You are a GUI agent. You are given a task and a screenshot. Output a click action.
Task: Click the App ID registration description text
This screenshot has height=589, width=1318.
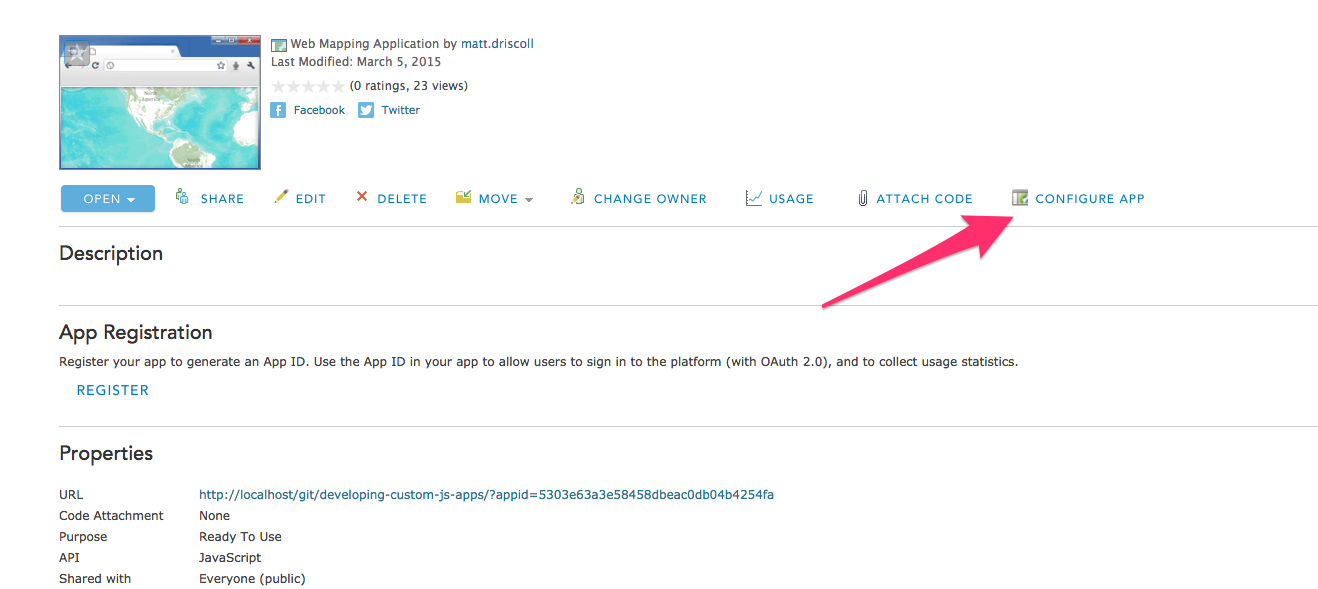pyautogui.click(x=538, y=362)
